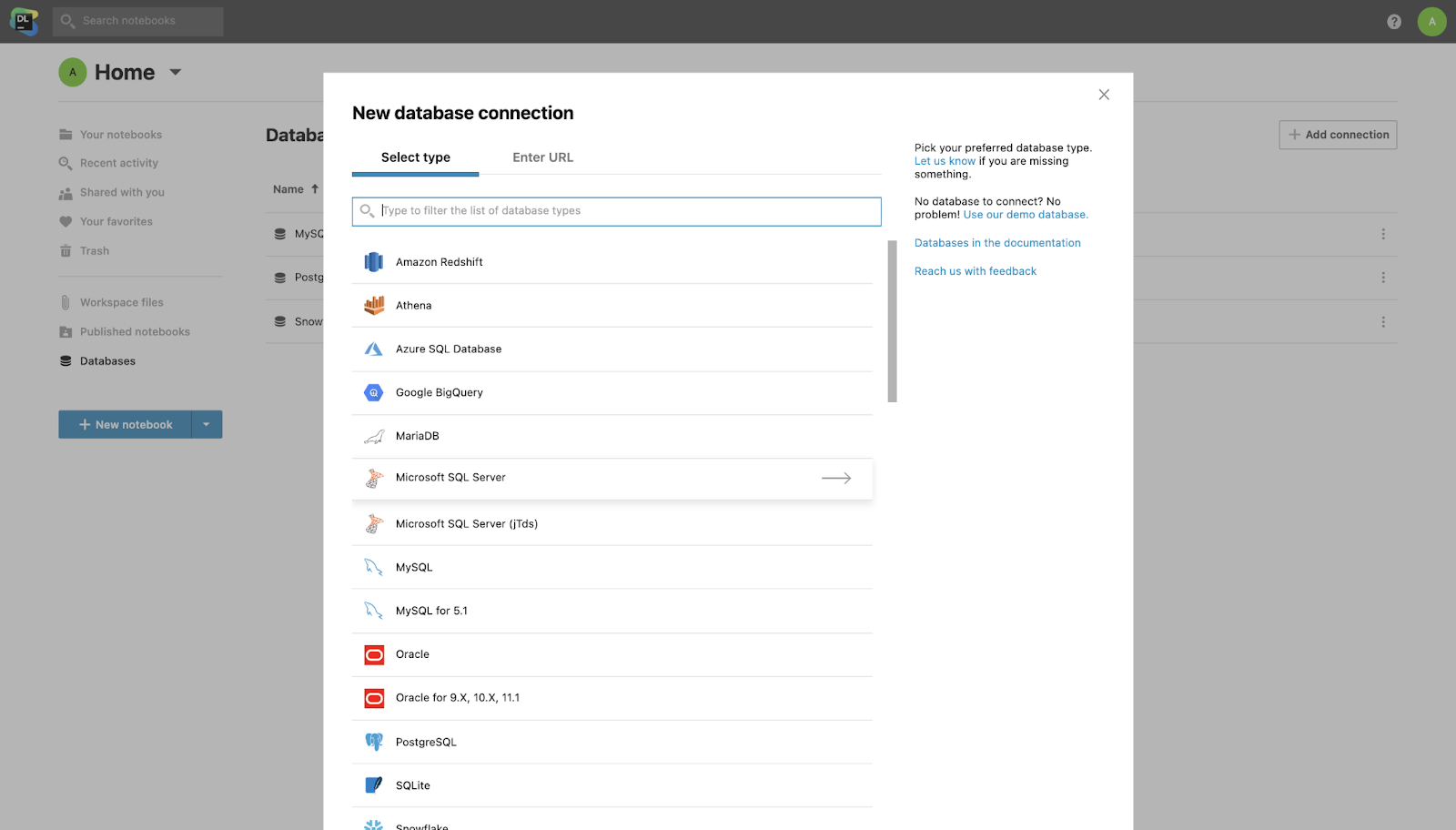Select Athena from the list
This screenshot has width=1456, height=830.
click(x=612, y=306)
